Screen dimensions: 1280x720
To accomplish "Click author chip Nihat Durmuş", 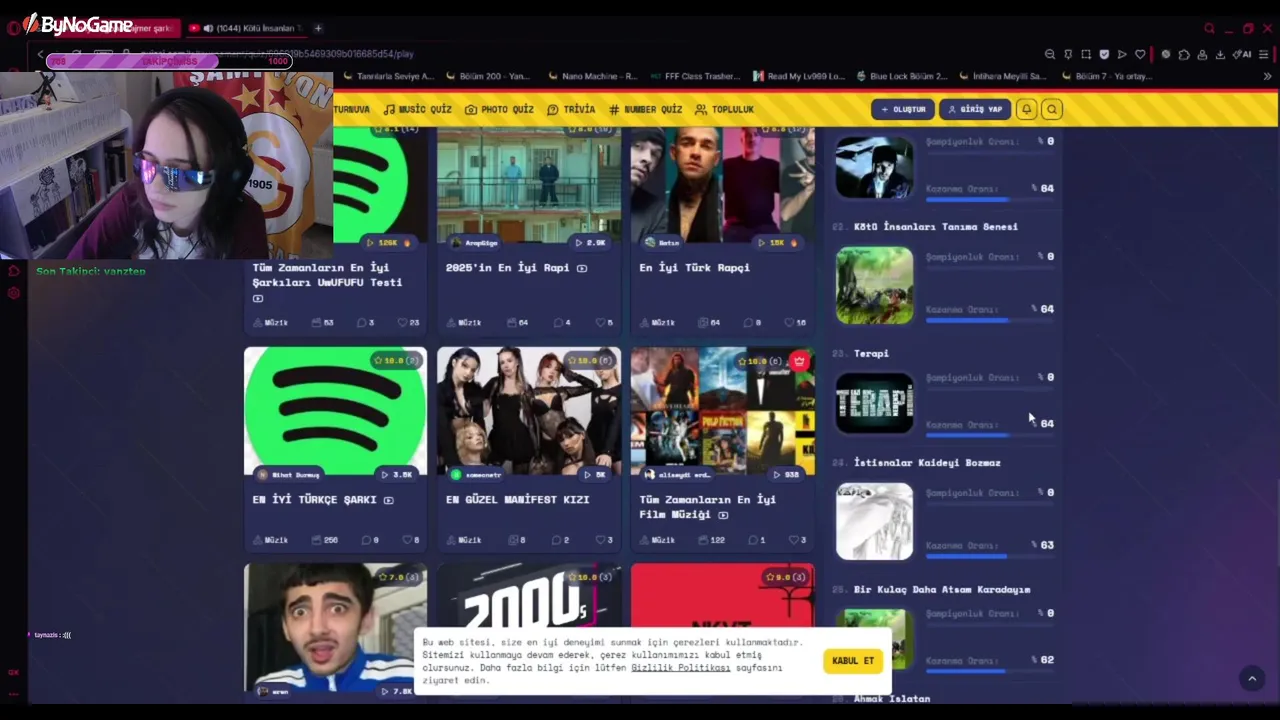I will (x=288, y=475).
